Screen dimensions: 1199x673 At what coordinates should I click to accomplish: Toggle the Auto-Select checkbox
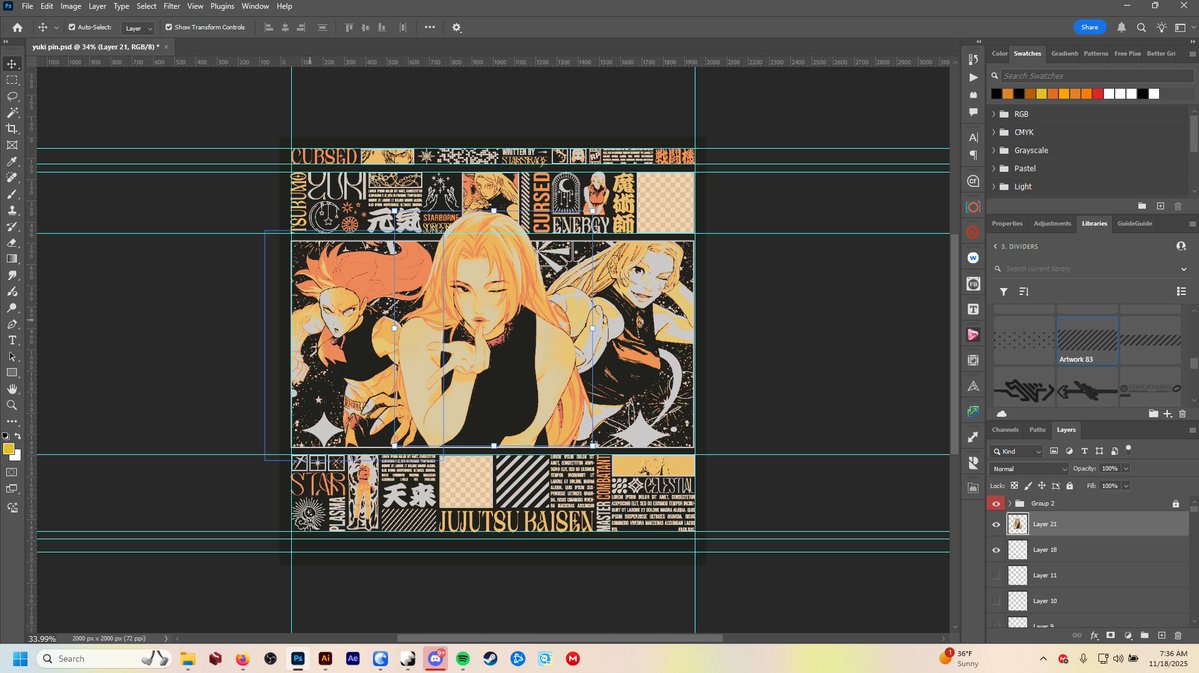tap(72, 28)
